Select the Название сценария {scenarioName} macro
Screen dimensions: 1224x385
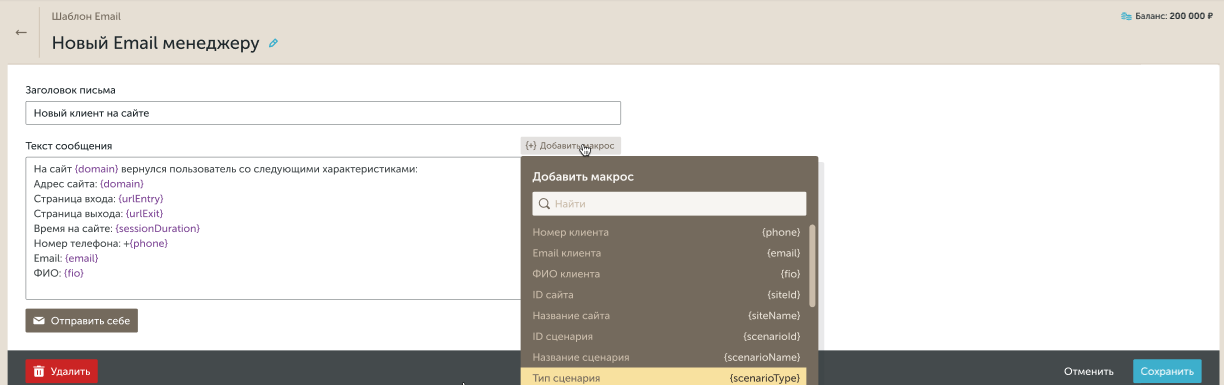click(667, 358)
